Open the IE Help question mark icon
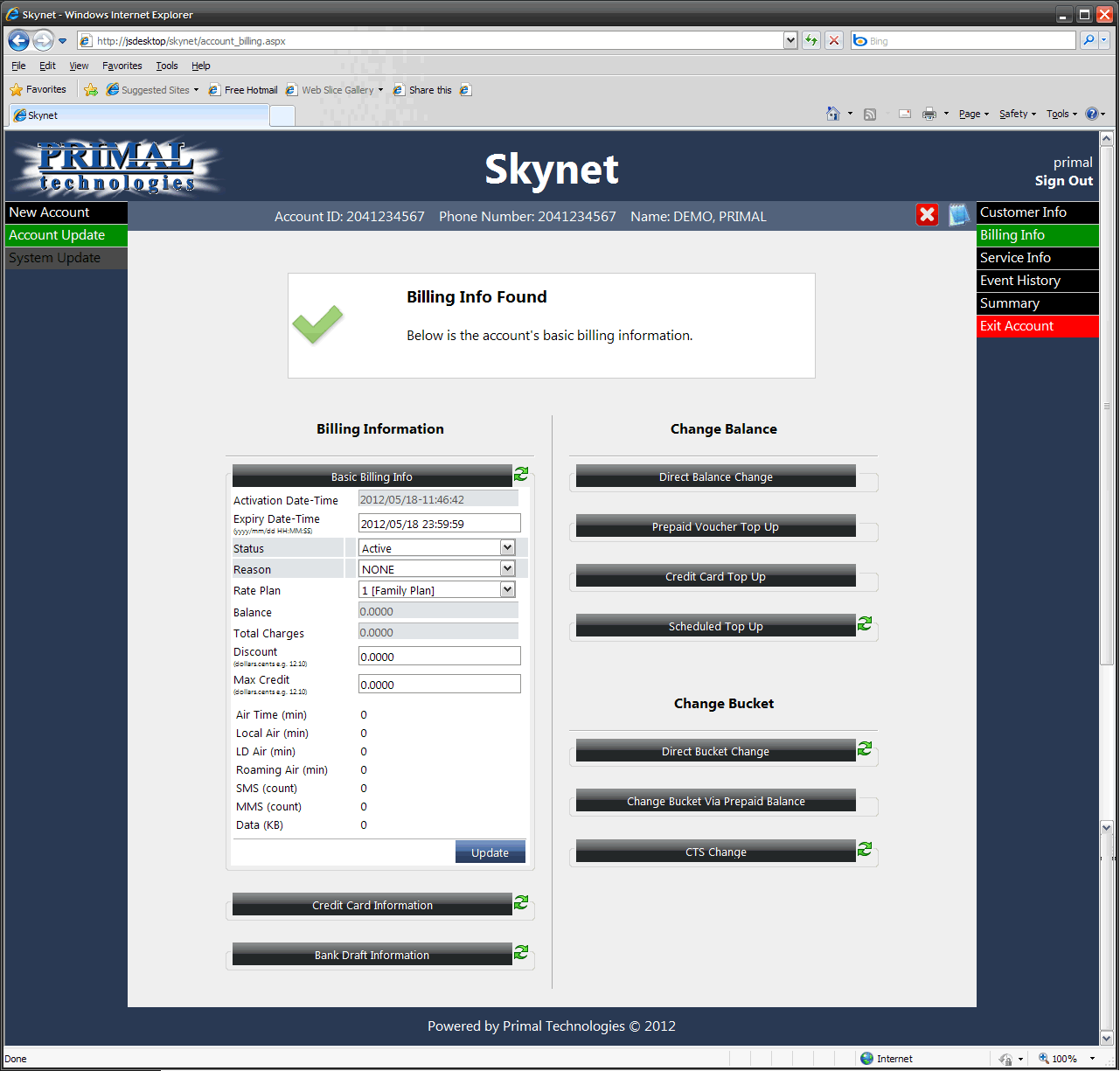Image resolution: width=1120 pixels, height=1071 pixels. [x=1092, y=114]
